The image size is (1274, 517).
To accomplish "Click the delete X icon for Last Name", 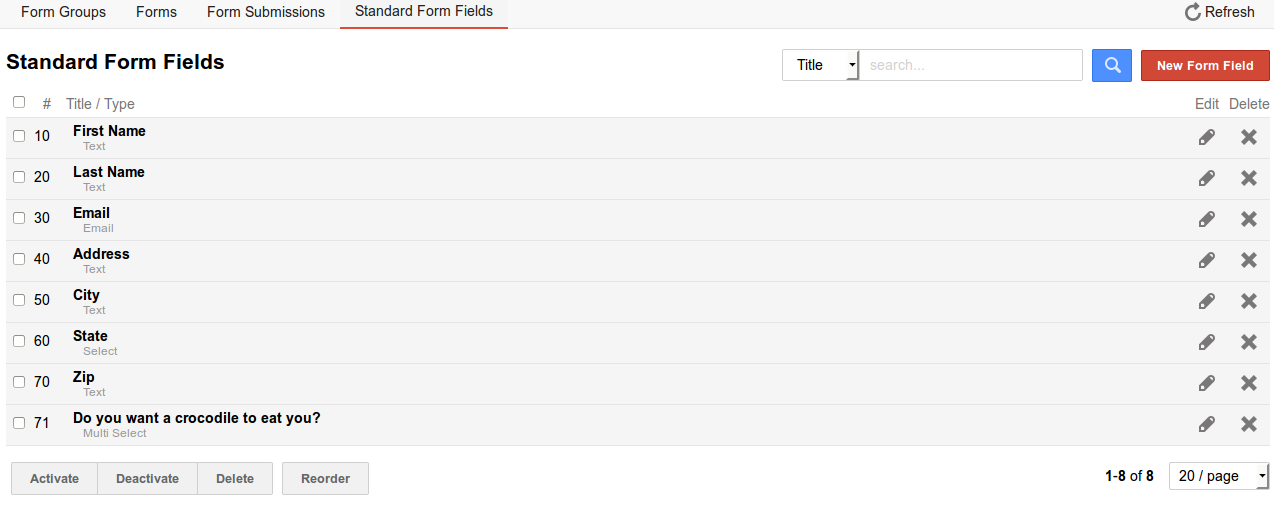I will click(1249, 178).
